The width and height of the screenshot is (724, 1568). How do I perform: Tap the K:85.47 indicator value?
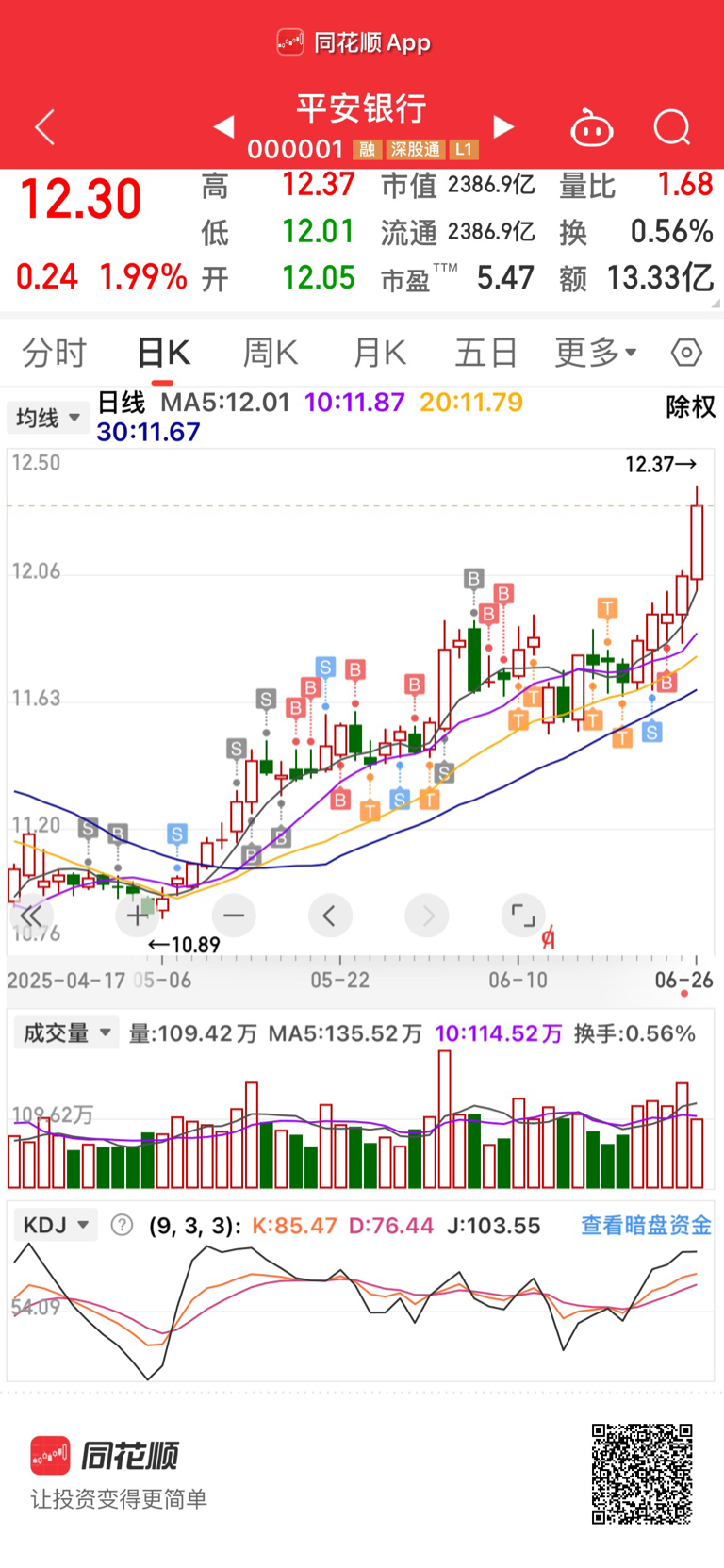(294, 1225)
